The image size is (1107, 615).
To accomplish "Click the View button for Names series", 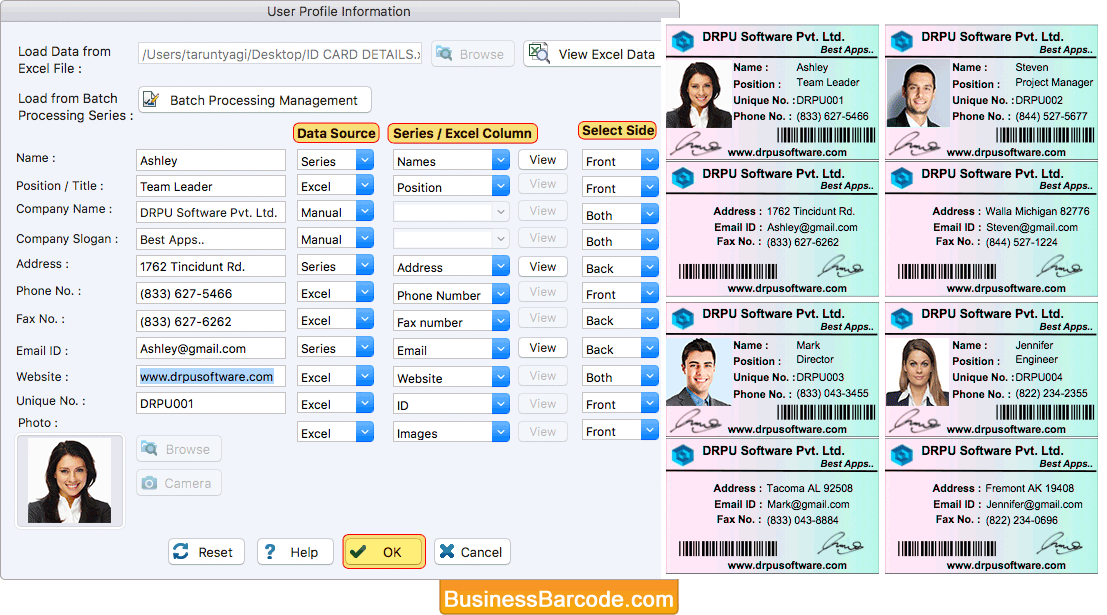I will [542, 160].
